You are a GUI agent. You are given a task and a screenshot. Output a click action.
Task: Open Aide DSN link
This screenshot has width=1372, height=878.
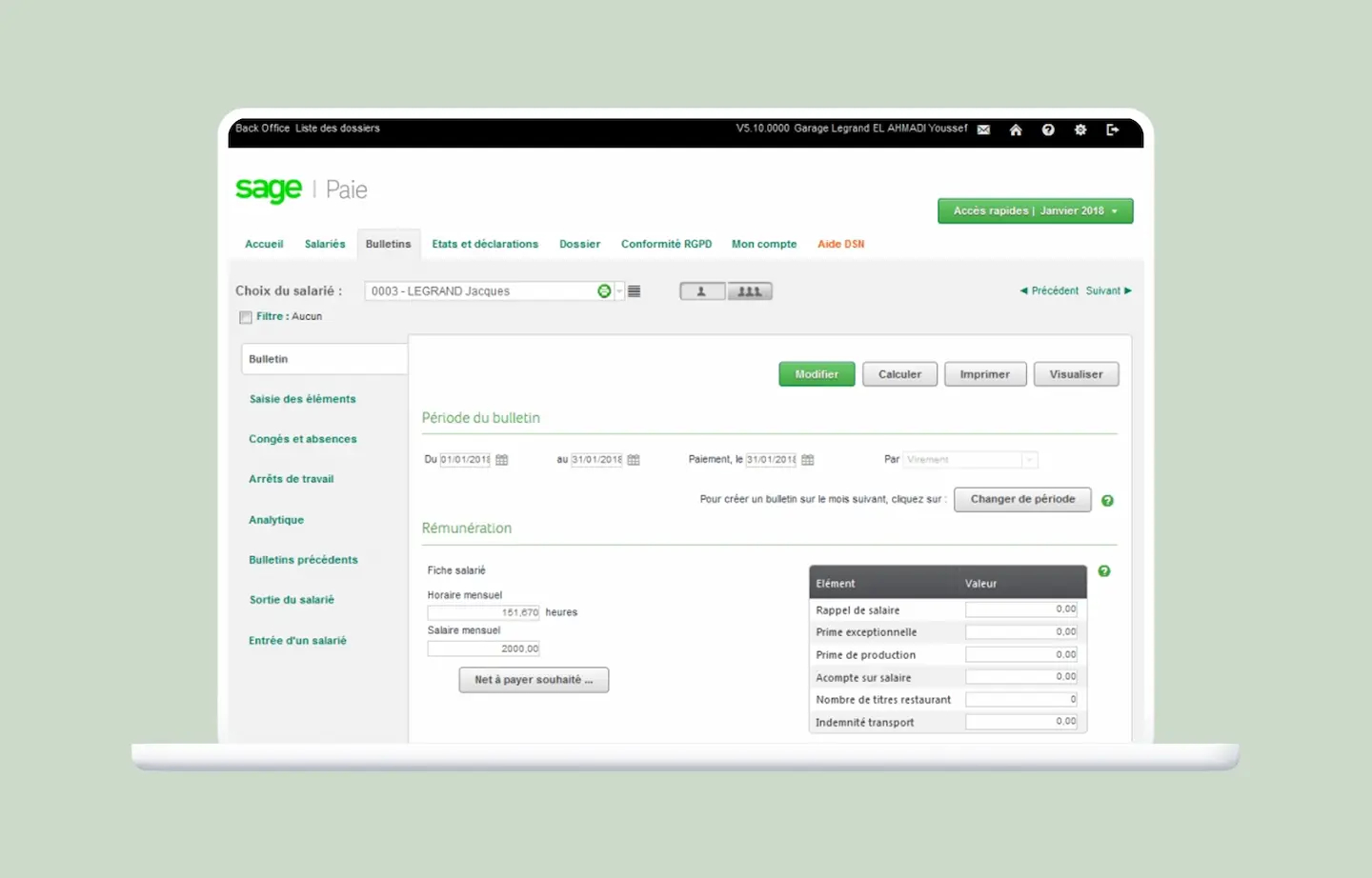[x=841, y=245]
